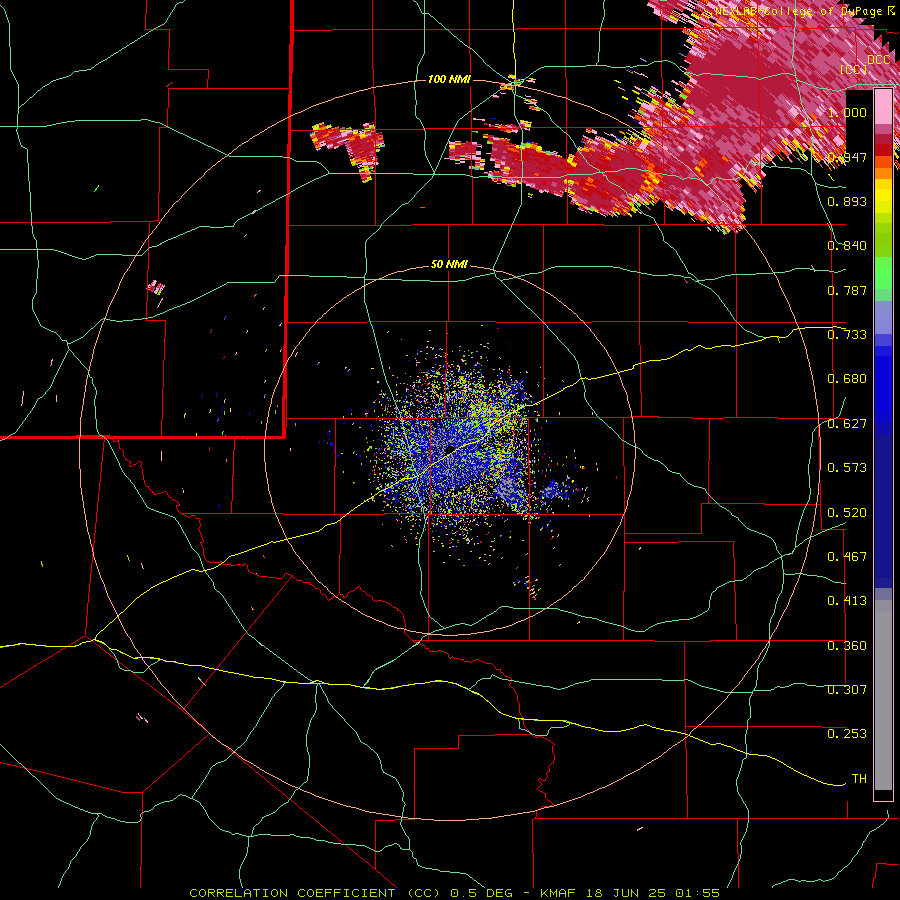Click the 0.520 color scale label

point(847,513)
